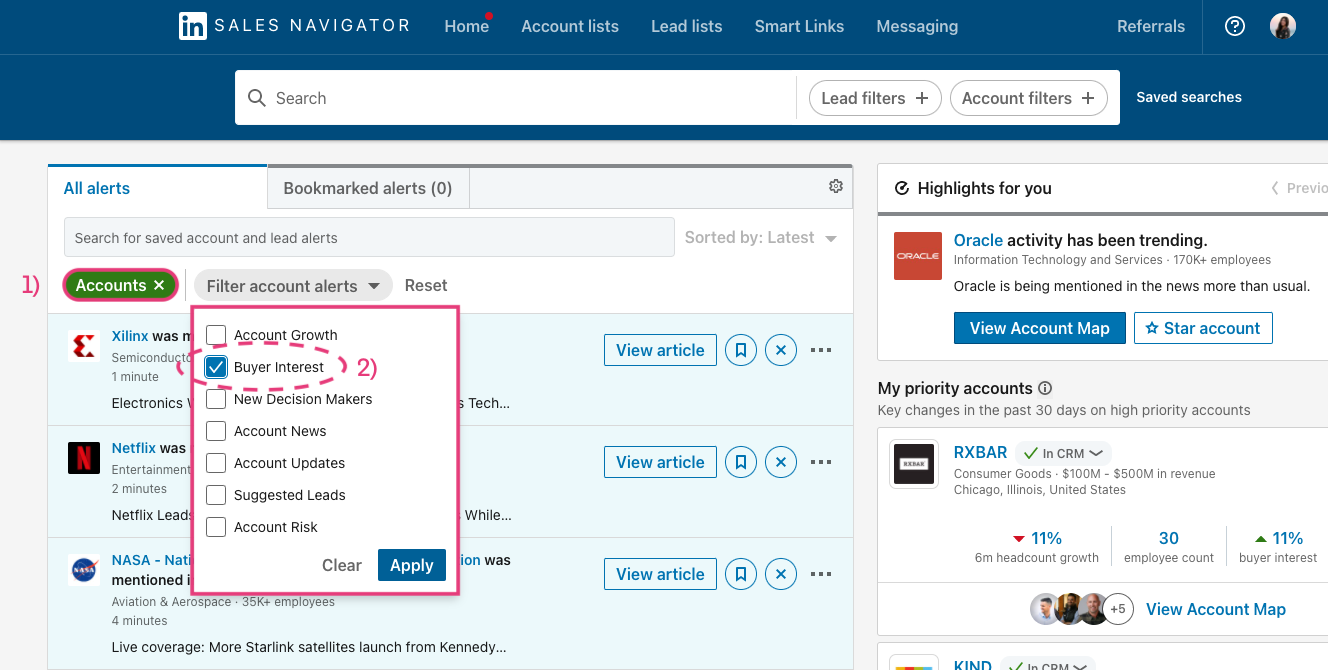Click the NASA company logo

pos(84,570)
